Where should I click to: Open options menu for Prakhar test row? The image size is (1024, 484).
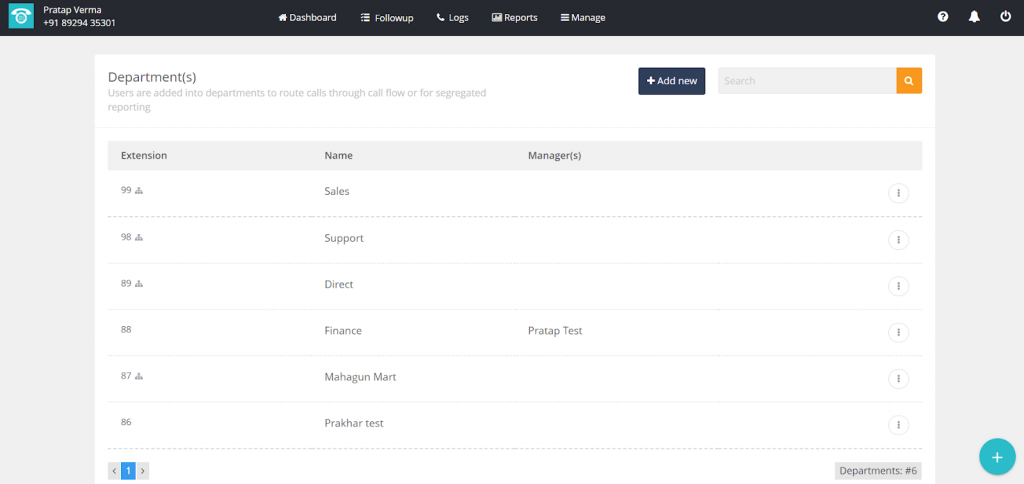899,425
